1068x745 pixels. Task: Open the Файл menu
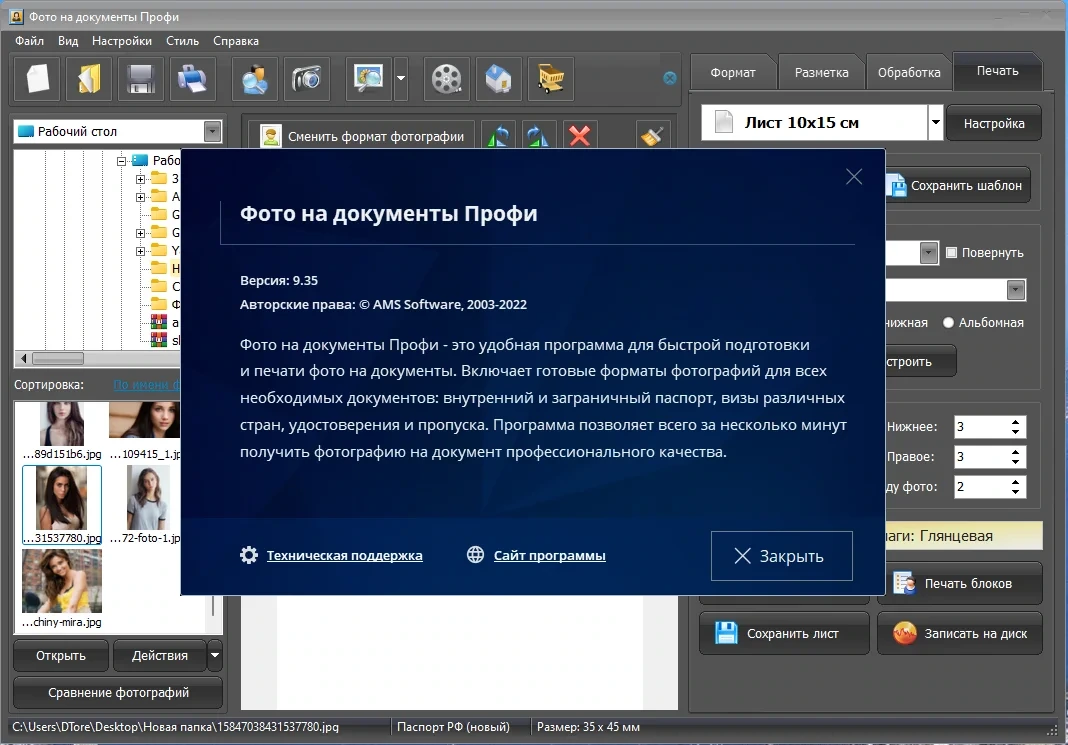tap(29, 41)
